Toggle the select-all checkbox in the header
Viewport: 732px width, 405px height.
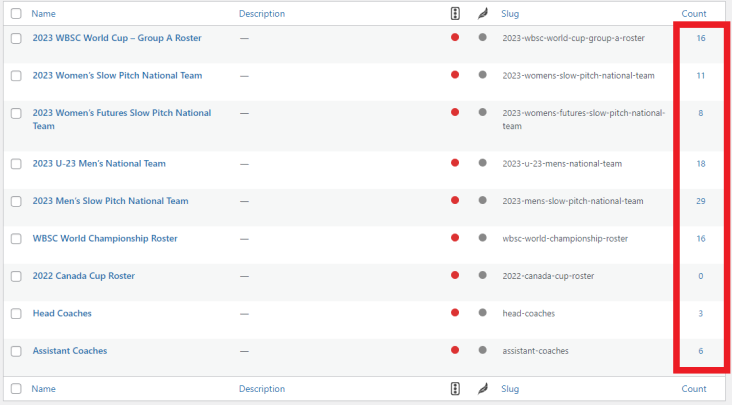tap(16, 14)
